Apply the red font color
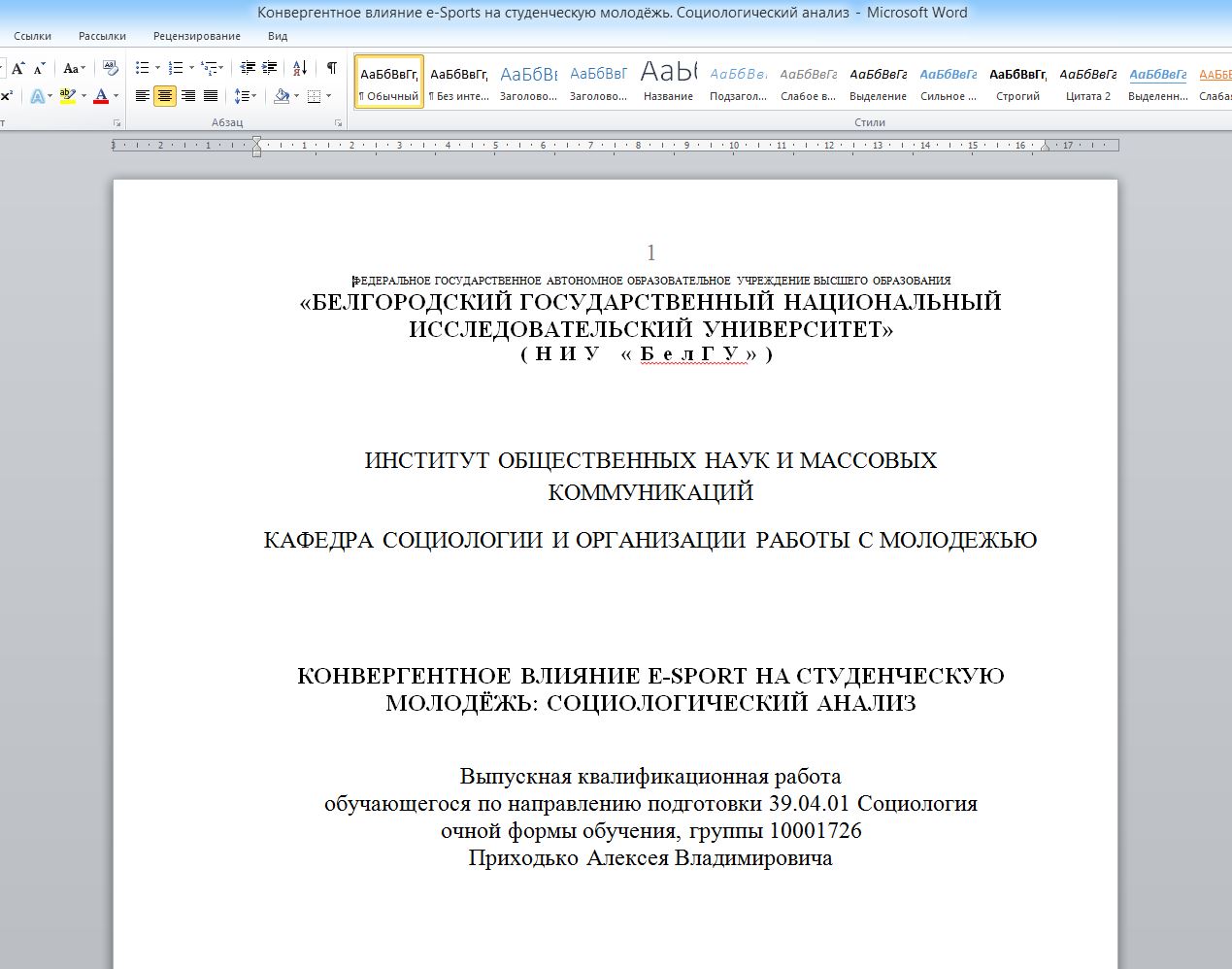1232x969 pixels. click(x=101, y=96)
